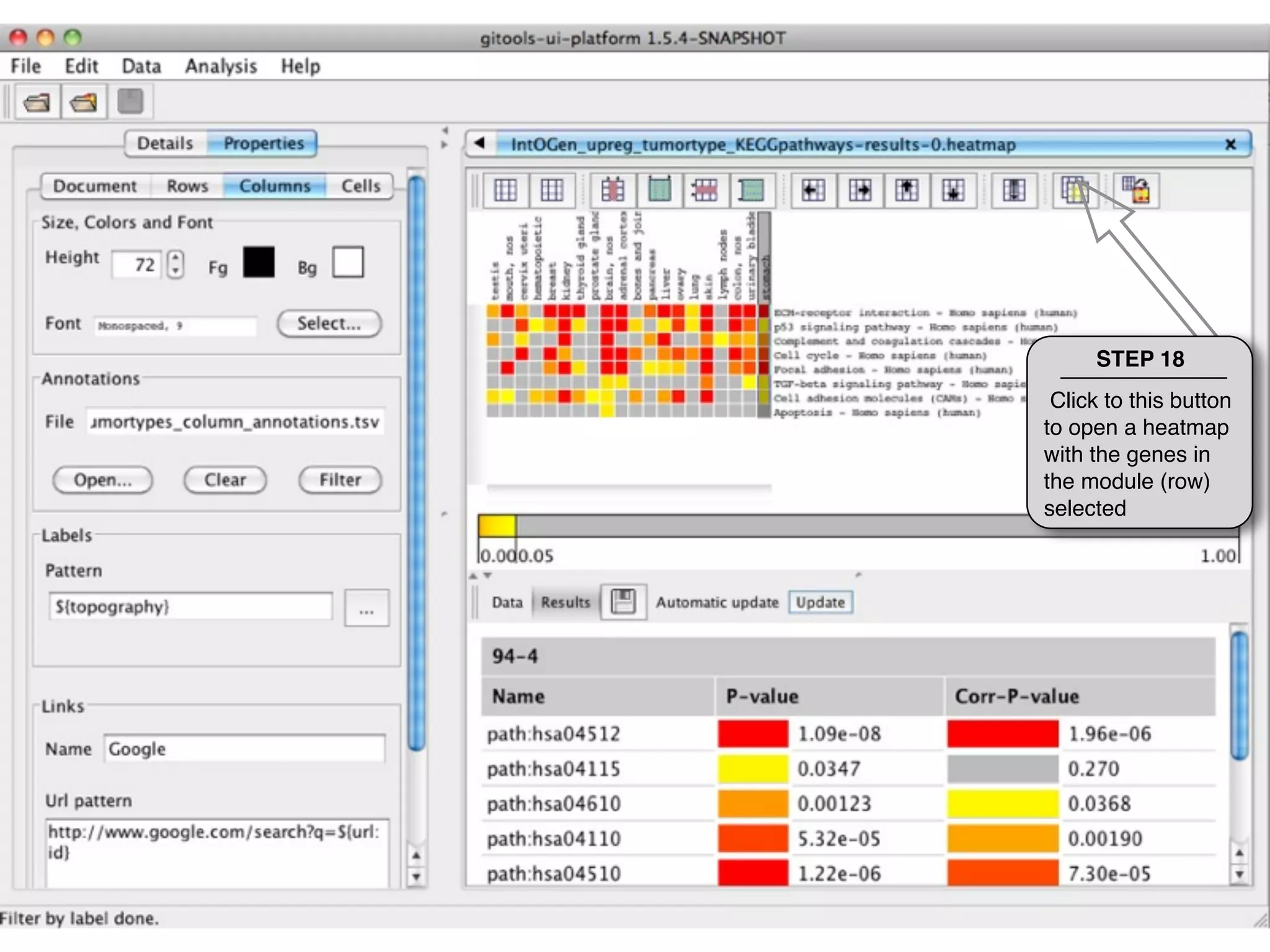The height and width of the screenshot is (952, 1270).
Task: Click the annotations File path field
Action: click(235, 422)
